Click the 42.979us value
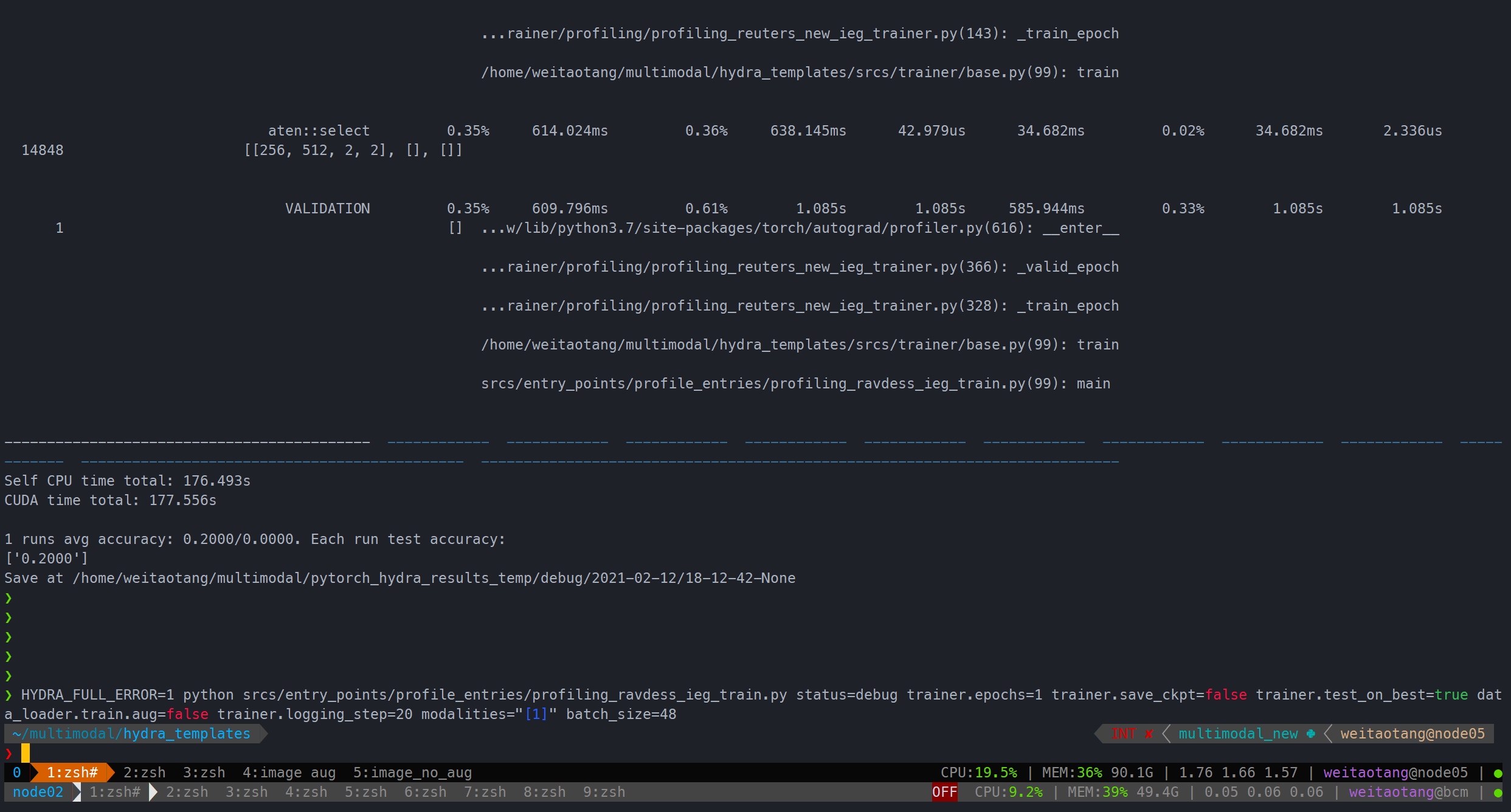Viewport: 1511px width, 812px height. click(x=932, y=131)
